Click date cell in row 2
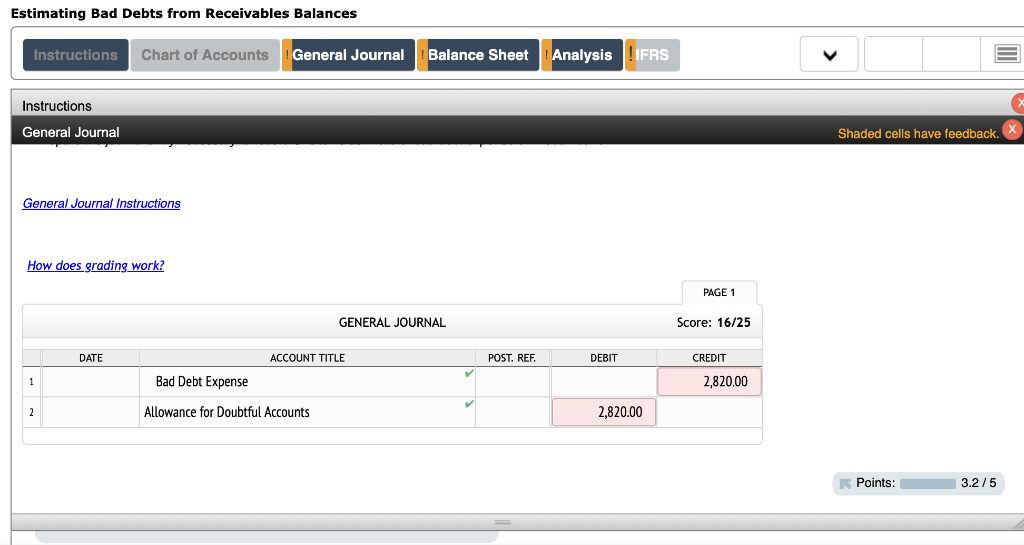This screenshot has width=1024, height=545. click(91, 413)
